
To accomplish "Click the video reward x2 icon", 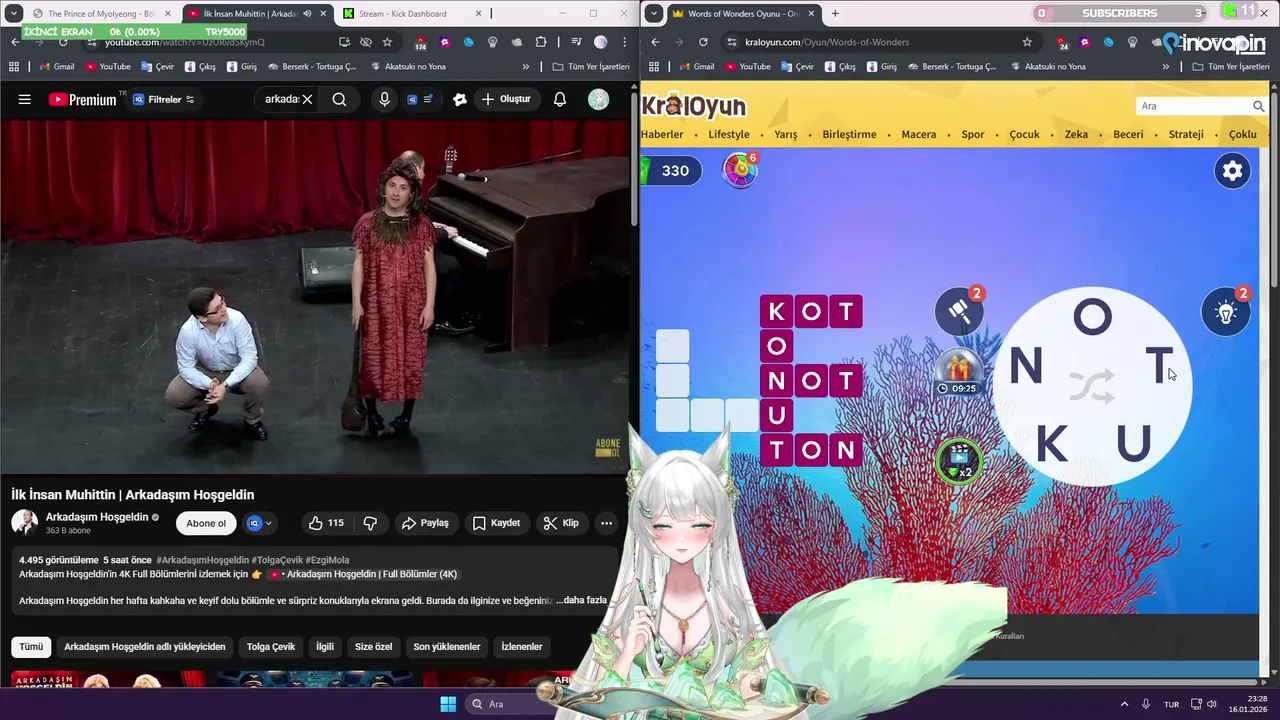I will [x=959, y=461].
